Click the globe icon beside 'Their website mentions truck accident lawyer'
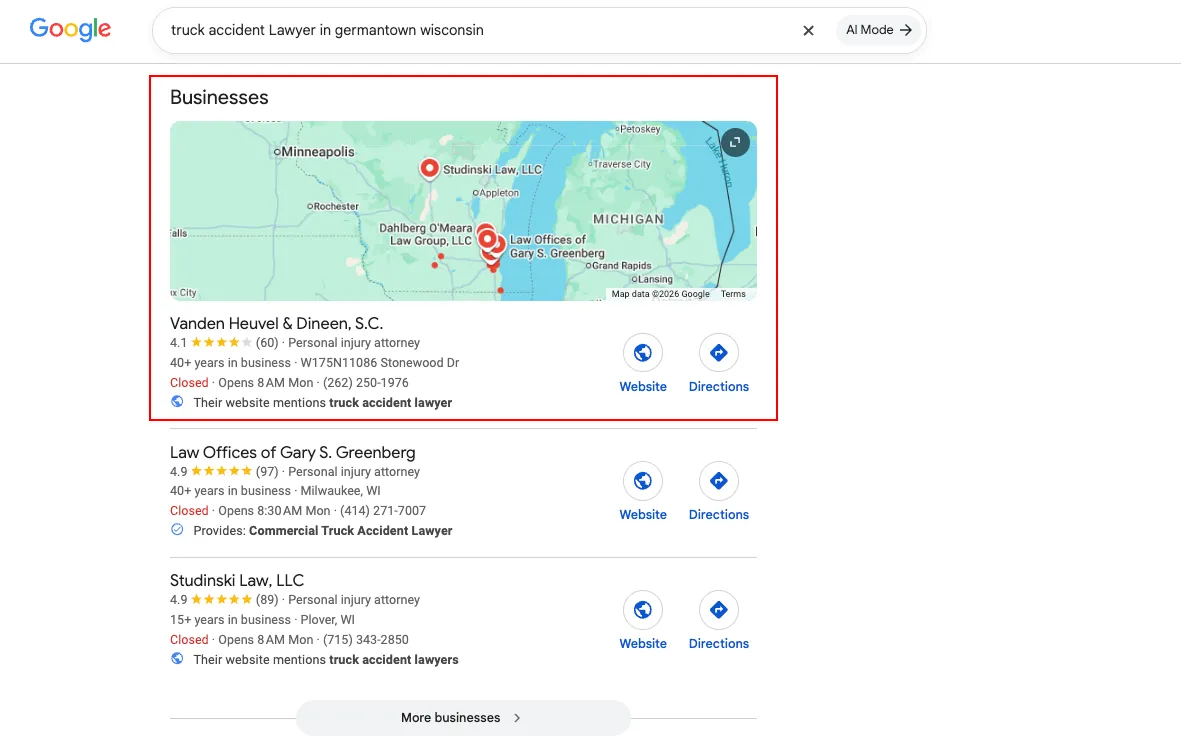Image resolution: width=1181 pixels, height=742 pixels. [177, 402]
